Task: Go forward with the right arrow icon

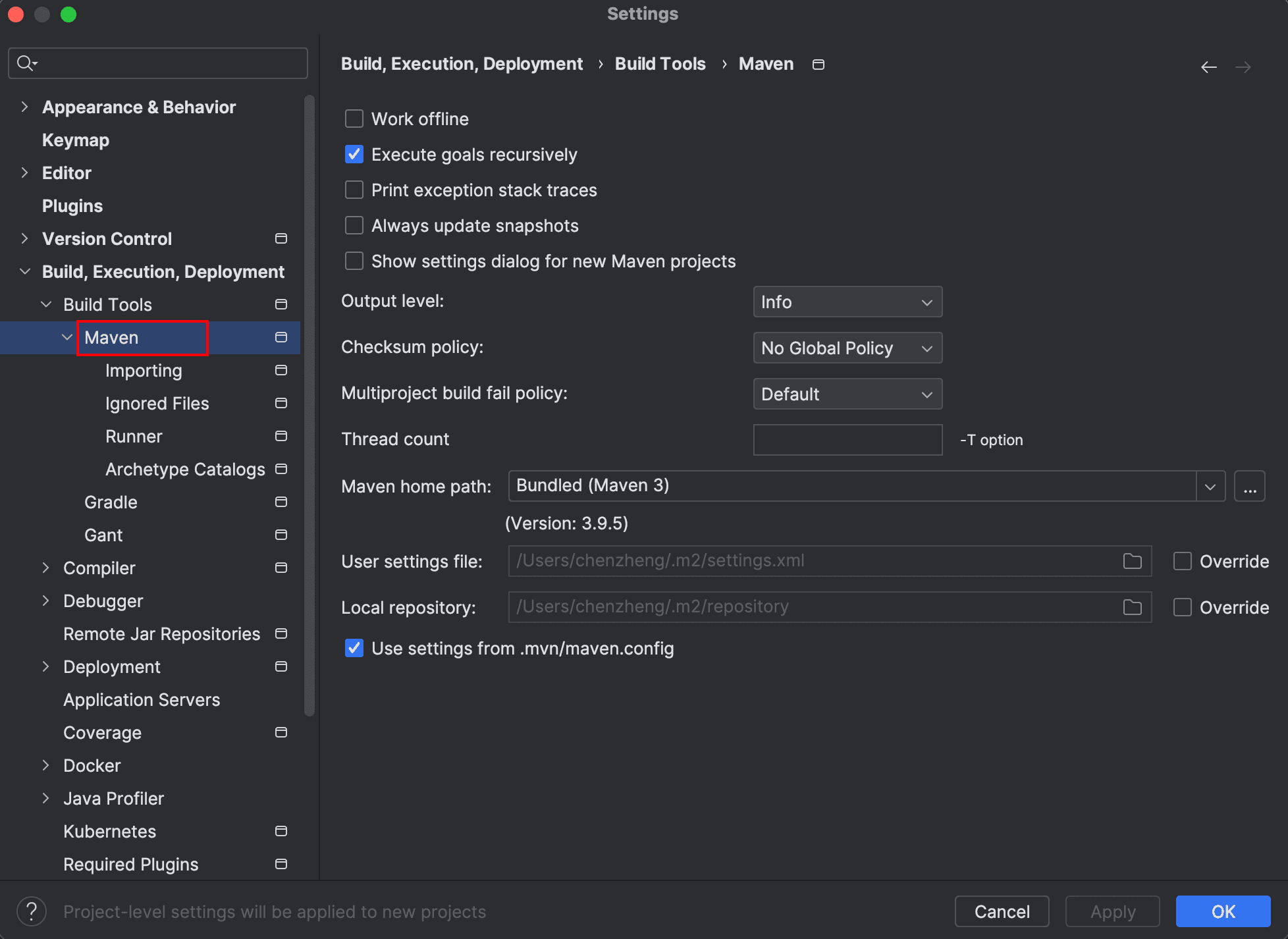Action: tap(1243, 67)
